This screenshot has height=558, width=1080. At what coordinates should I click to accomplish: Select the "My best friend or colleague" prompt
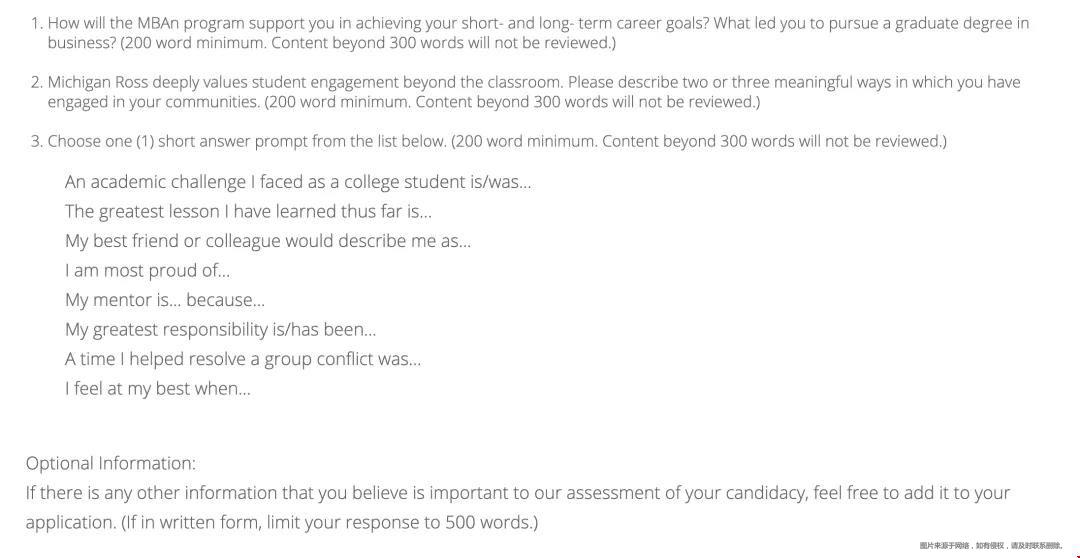coord(268,241)
